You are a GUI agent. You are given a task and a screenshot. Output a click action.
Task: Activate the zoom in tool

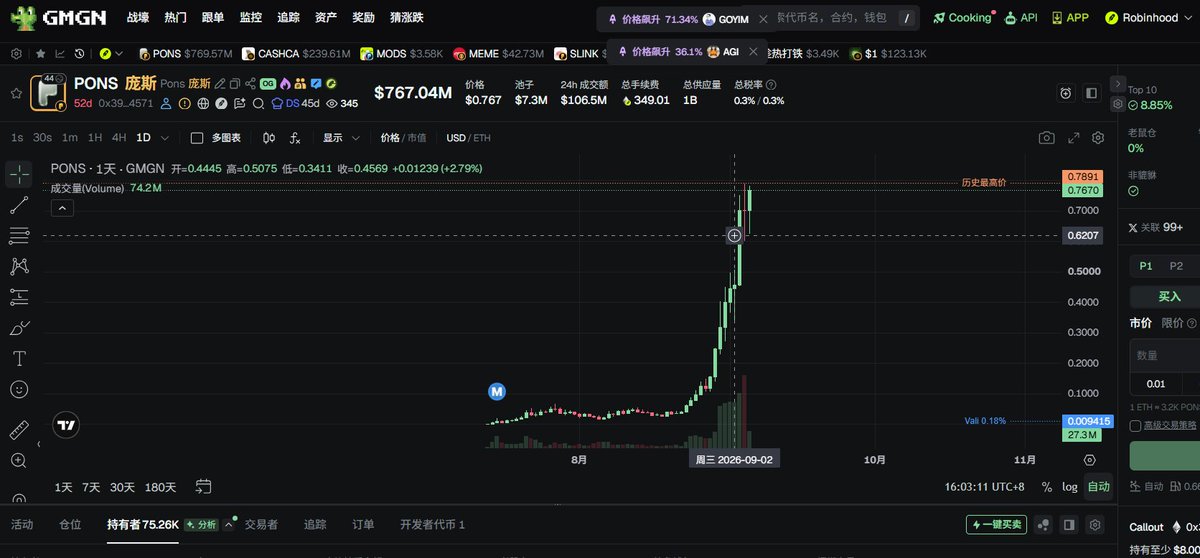coord(19,461)
